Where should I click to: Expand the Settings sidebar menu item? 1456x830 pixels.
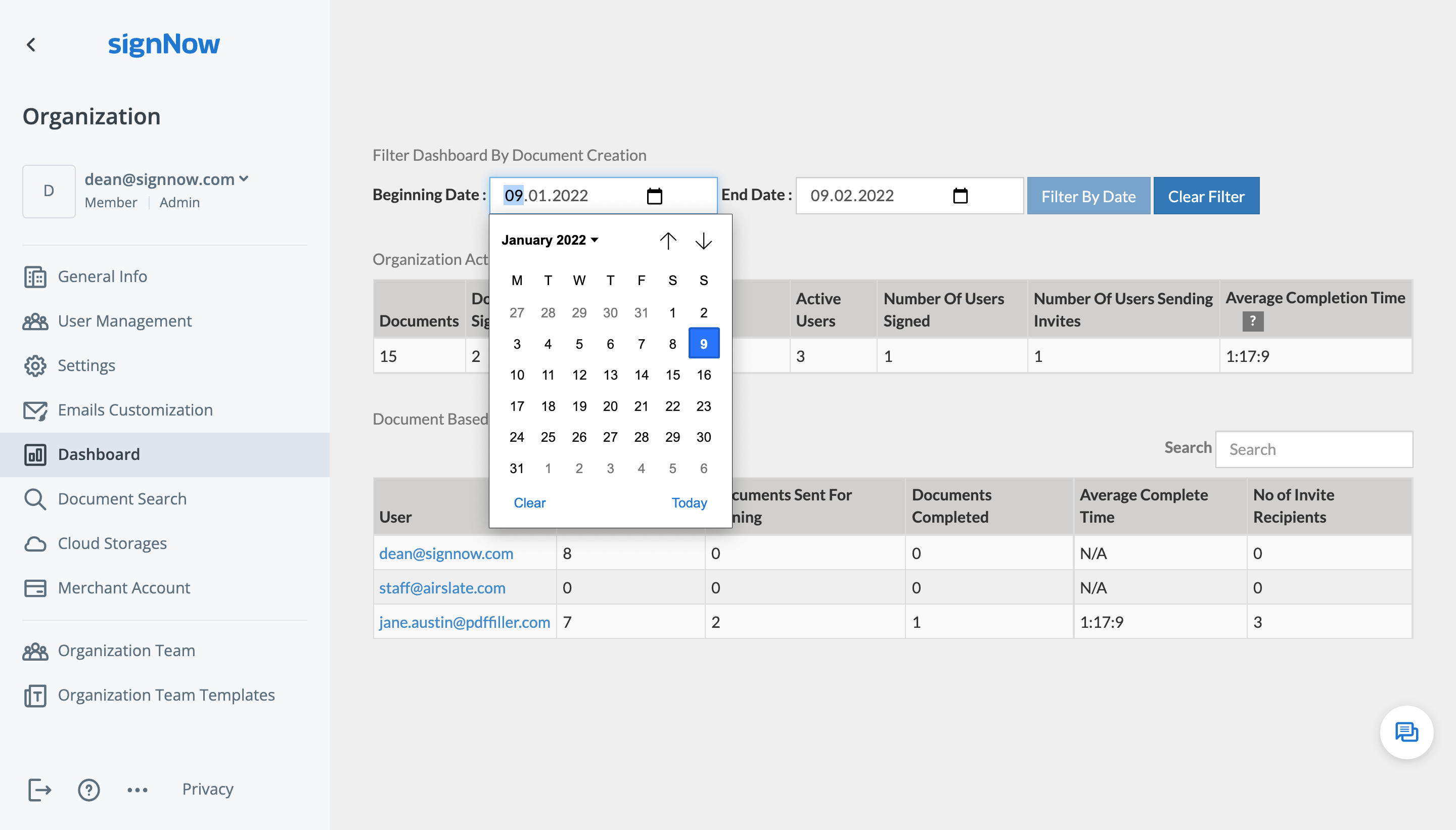pos(86,365)
